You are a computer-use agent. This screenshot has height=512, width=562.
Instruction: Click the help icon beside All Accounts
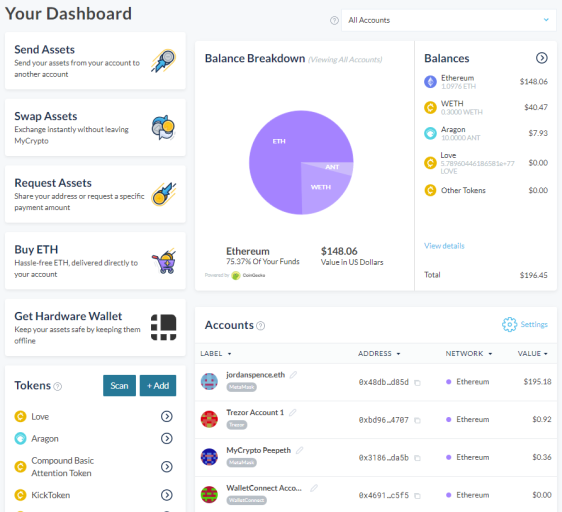point(334,20)
